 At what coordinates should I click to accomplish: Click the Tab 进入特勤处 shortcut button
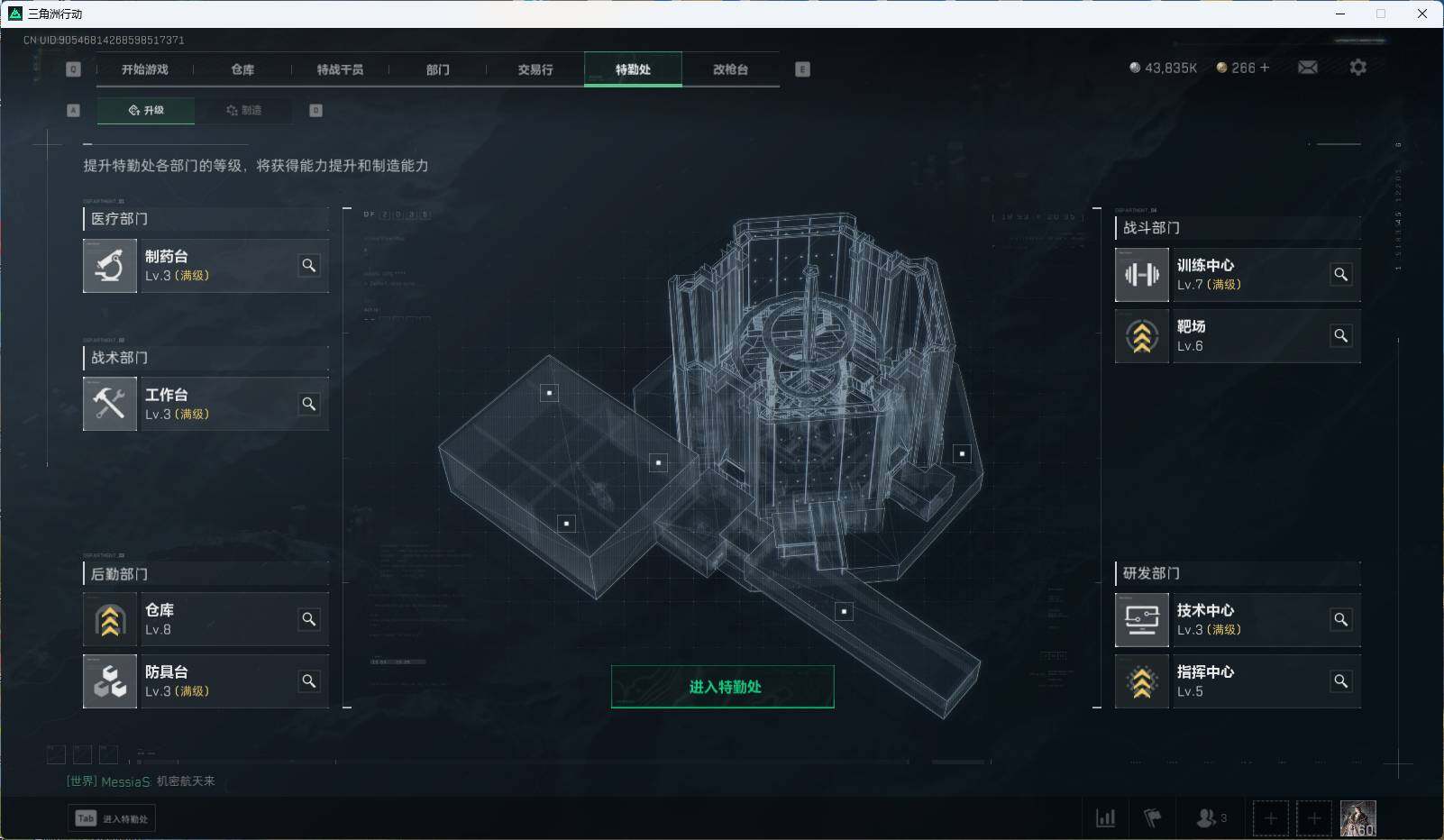[112, 818]
